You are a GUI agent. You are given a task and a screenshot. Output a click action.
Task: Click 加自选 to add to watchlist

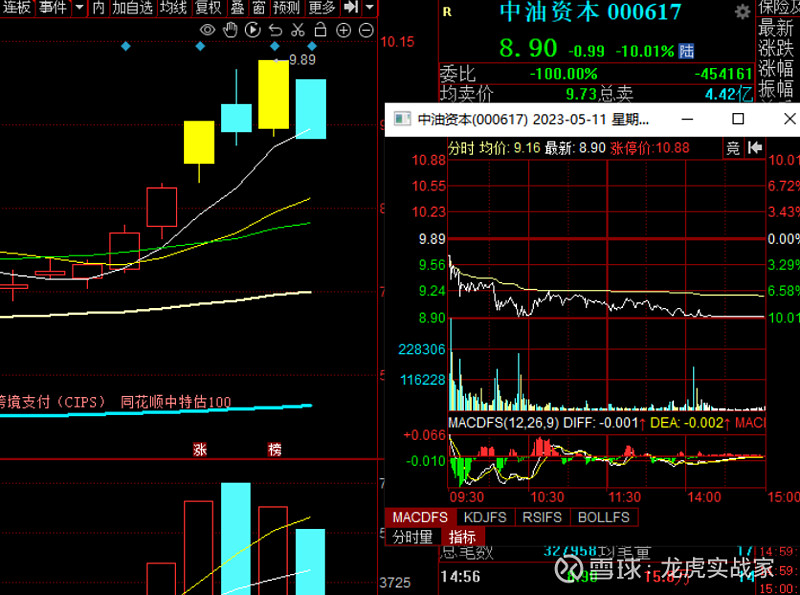(x=133, y=7)
